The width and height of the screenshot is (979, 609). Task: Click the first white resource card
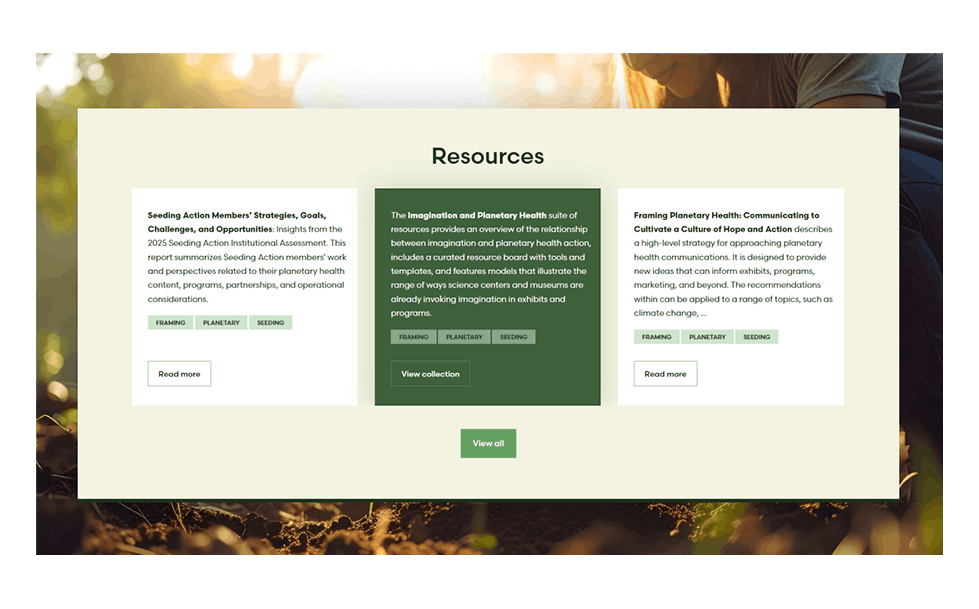[x=245, y=295]
